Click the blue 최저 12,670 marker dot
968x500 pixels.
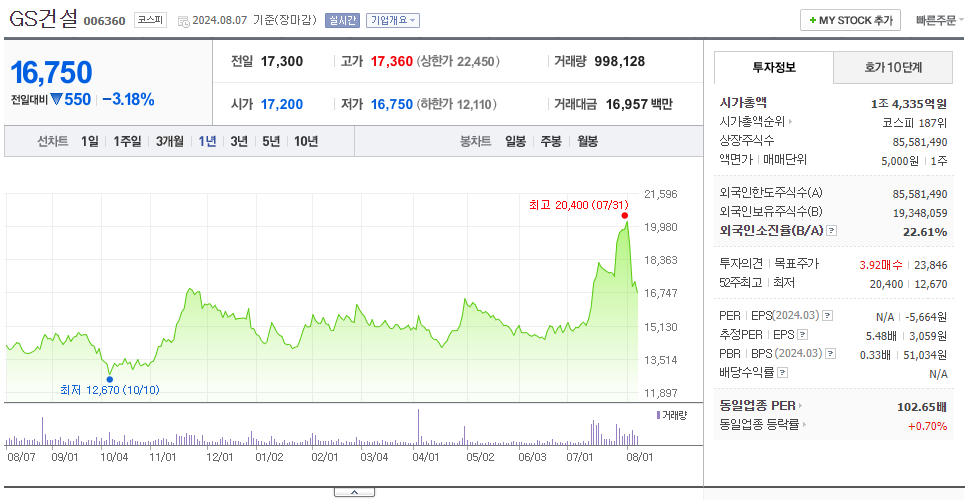(110, 380)
